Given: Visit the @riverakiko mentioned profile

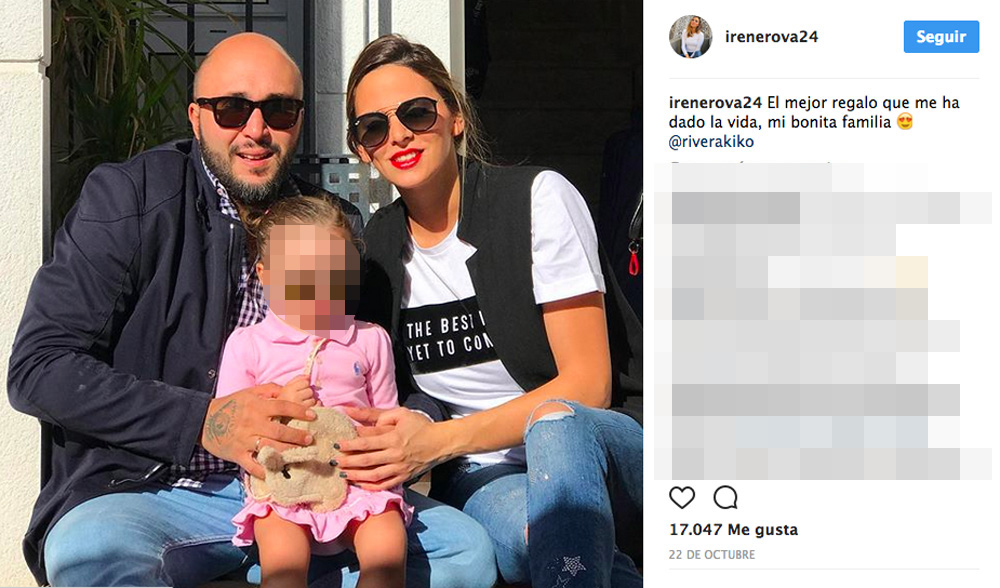Looking at the screenshot, I should [x=711, y=142].
